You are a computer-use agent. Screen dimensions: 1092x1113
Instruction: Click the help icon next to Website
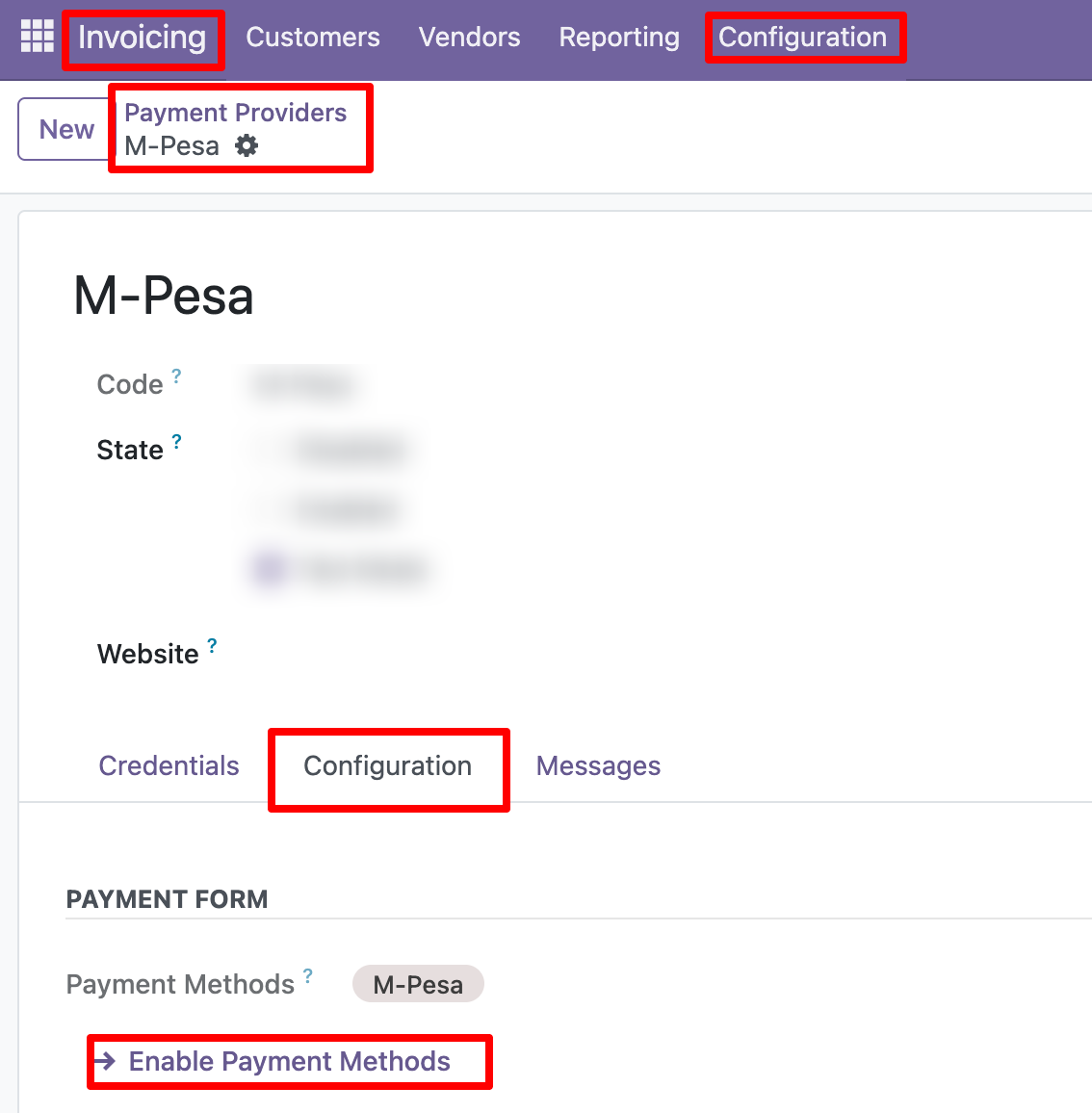[x=212, y=645]
